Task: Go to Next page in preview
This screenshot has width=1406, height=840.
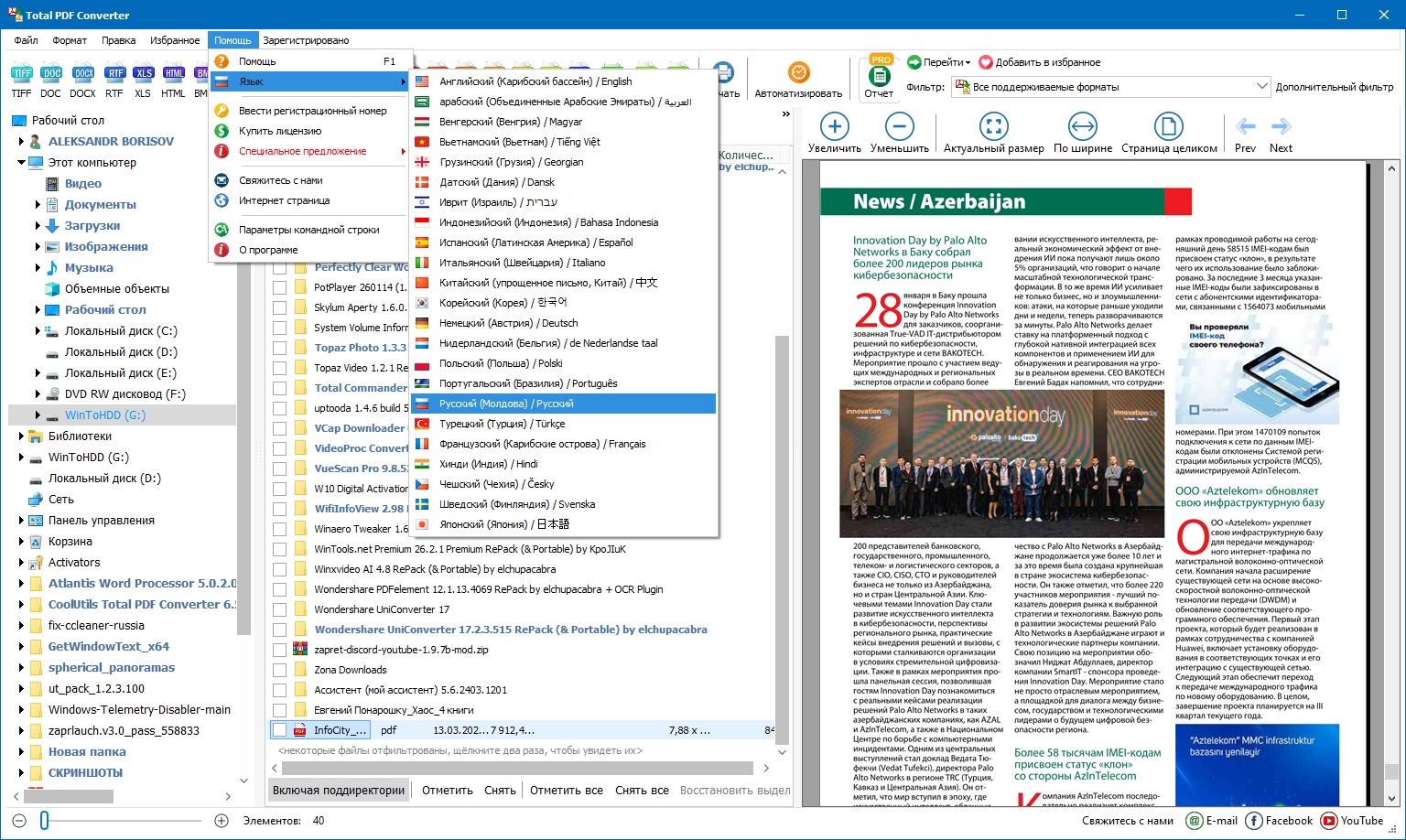Action: pyautogui.click(x=1281, y=134)
